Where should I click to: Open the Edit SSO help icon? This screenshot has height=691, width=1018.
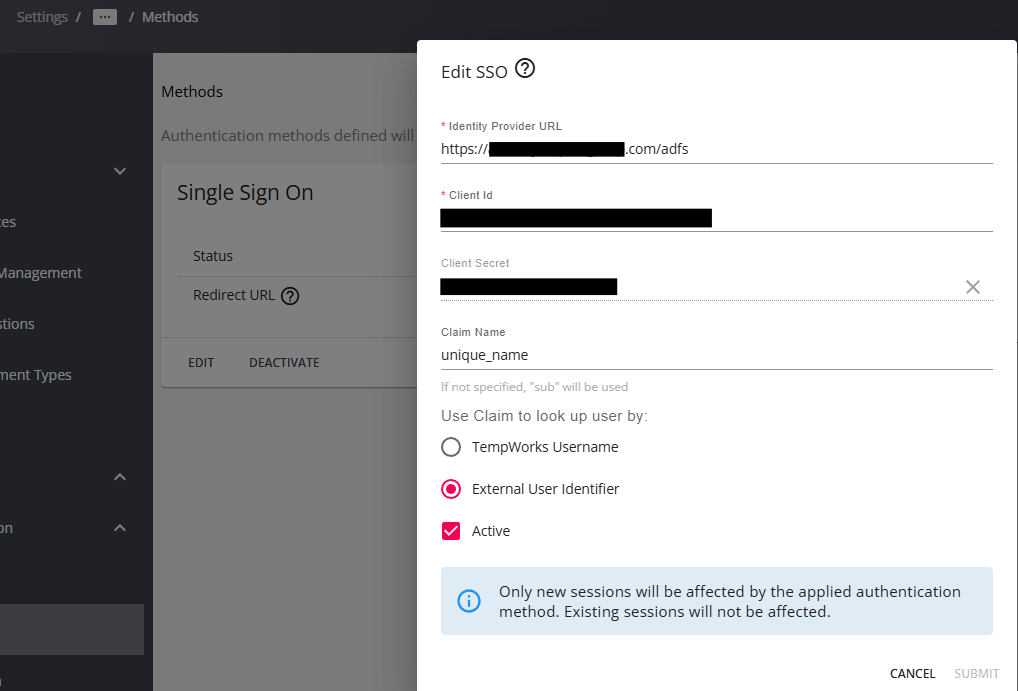(x=525, y=68)
